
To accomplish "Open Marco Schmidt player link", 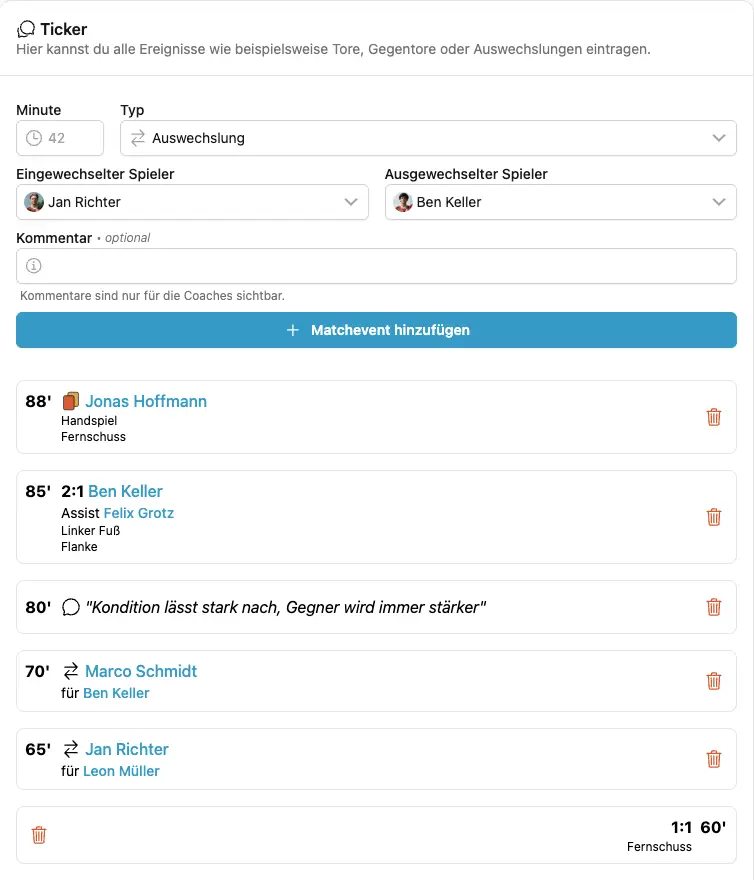I will pos(141,672).
